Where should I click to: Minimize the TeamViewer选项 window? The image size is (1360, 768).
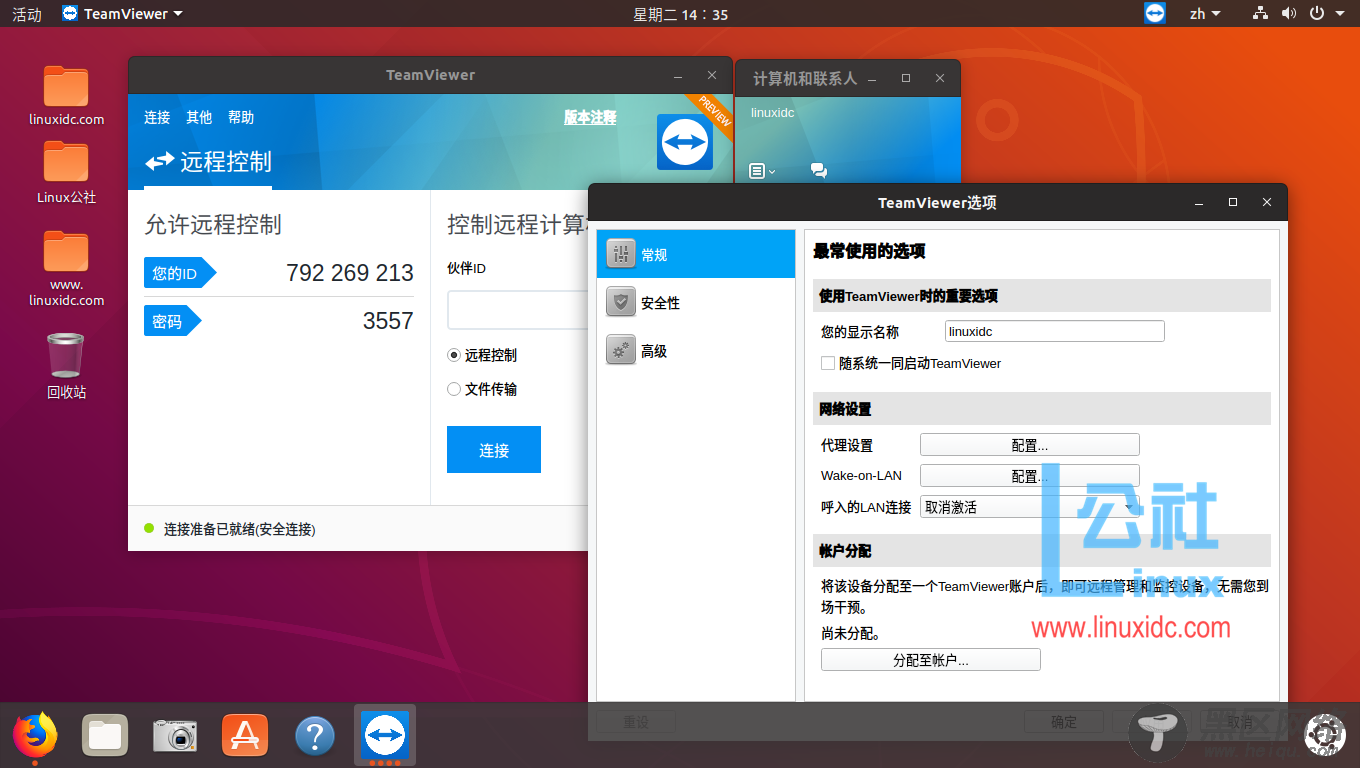(x=1199, y=202)
